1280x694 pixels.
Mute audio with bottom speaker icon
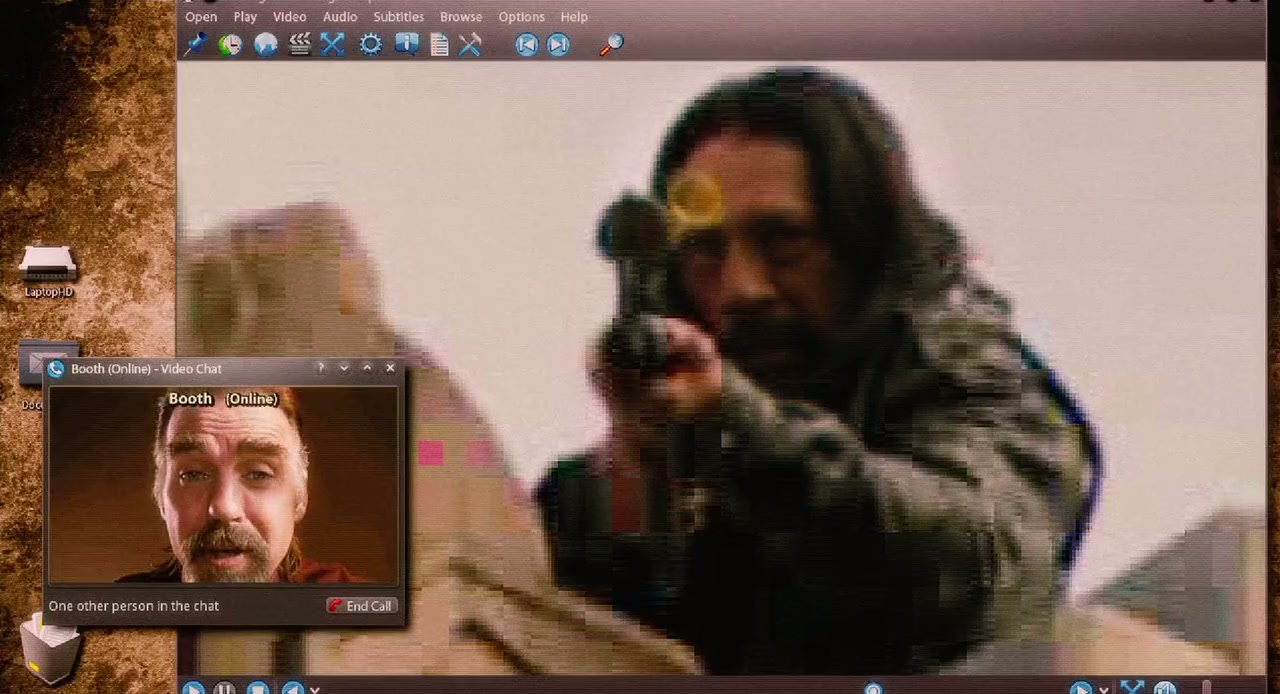pos(1165,688)
